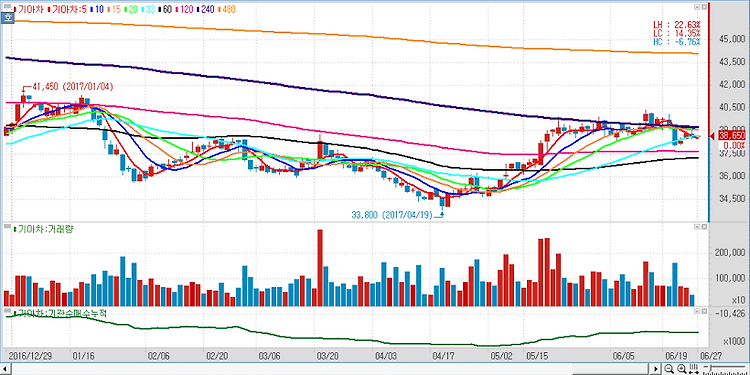Viewport: 750px width, 375px height.
Task: Select the 10 moving average legend
Action: 97,9
